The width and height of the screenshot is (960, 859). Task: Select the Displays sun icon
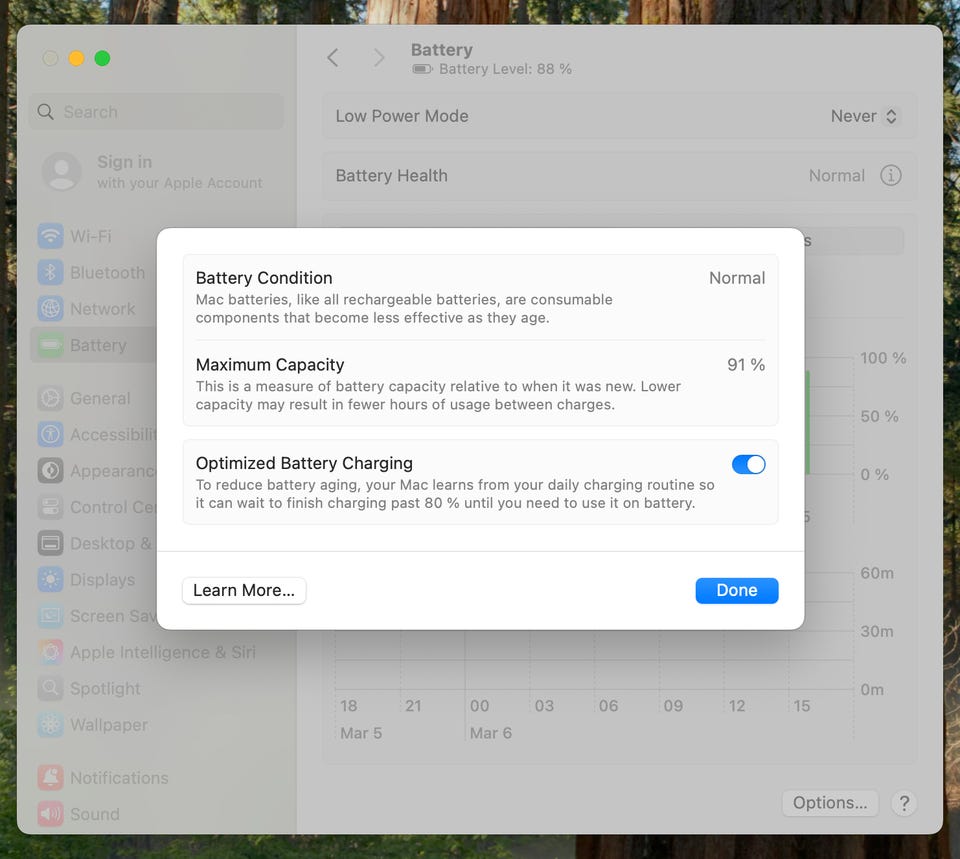[x=50, y=580]
